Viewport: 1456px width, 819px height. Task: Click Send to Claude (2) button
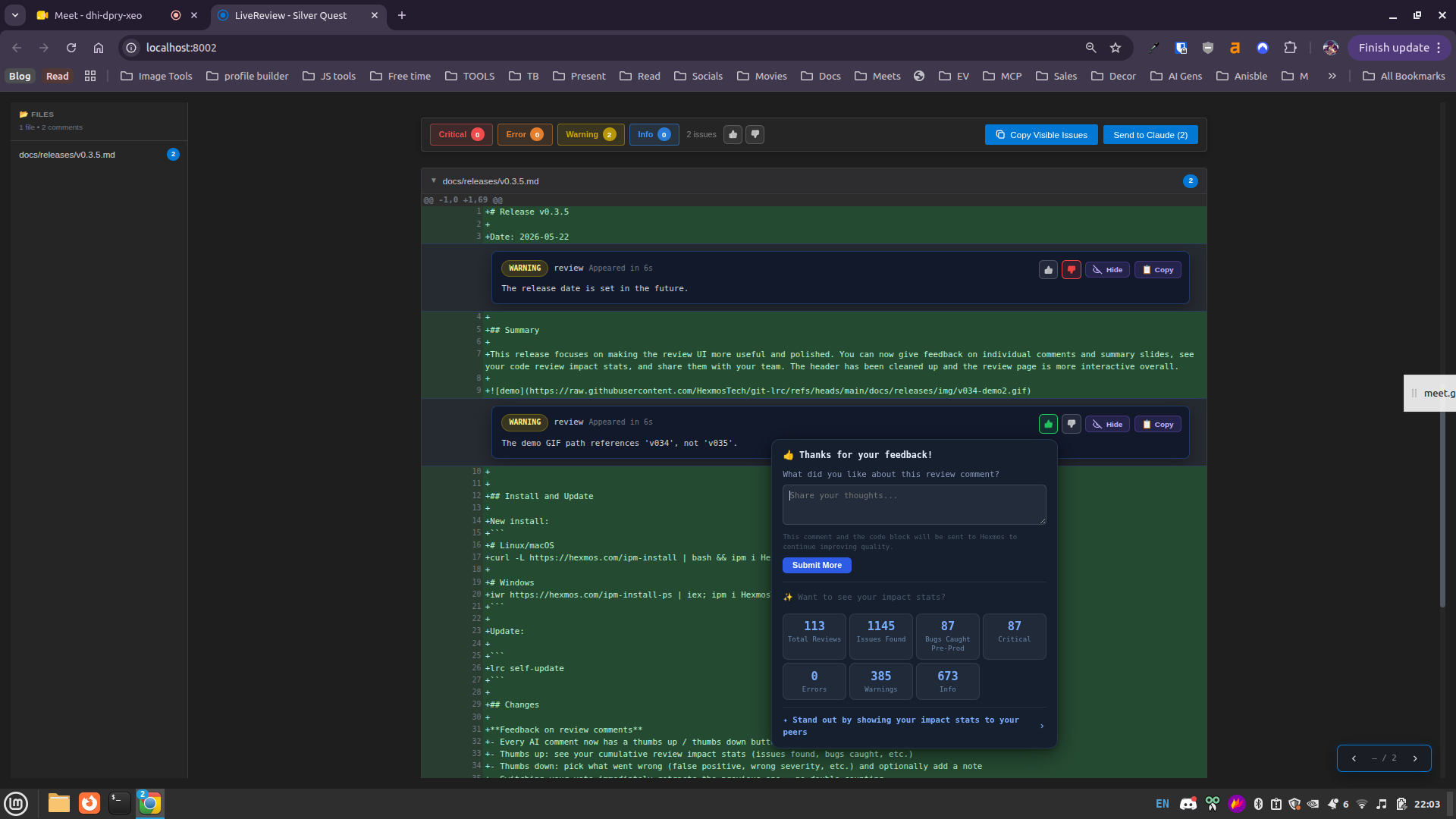pos(1150,134)
